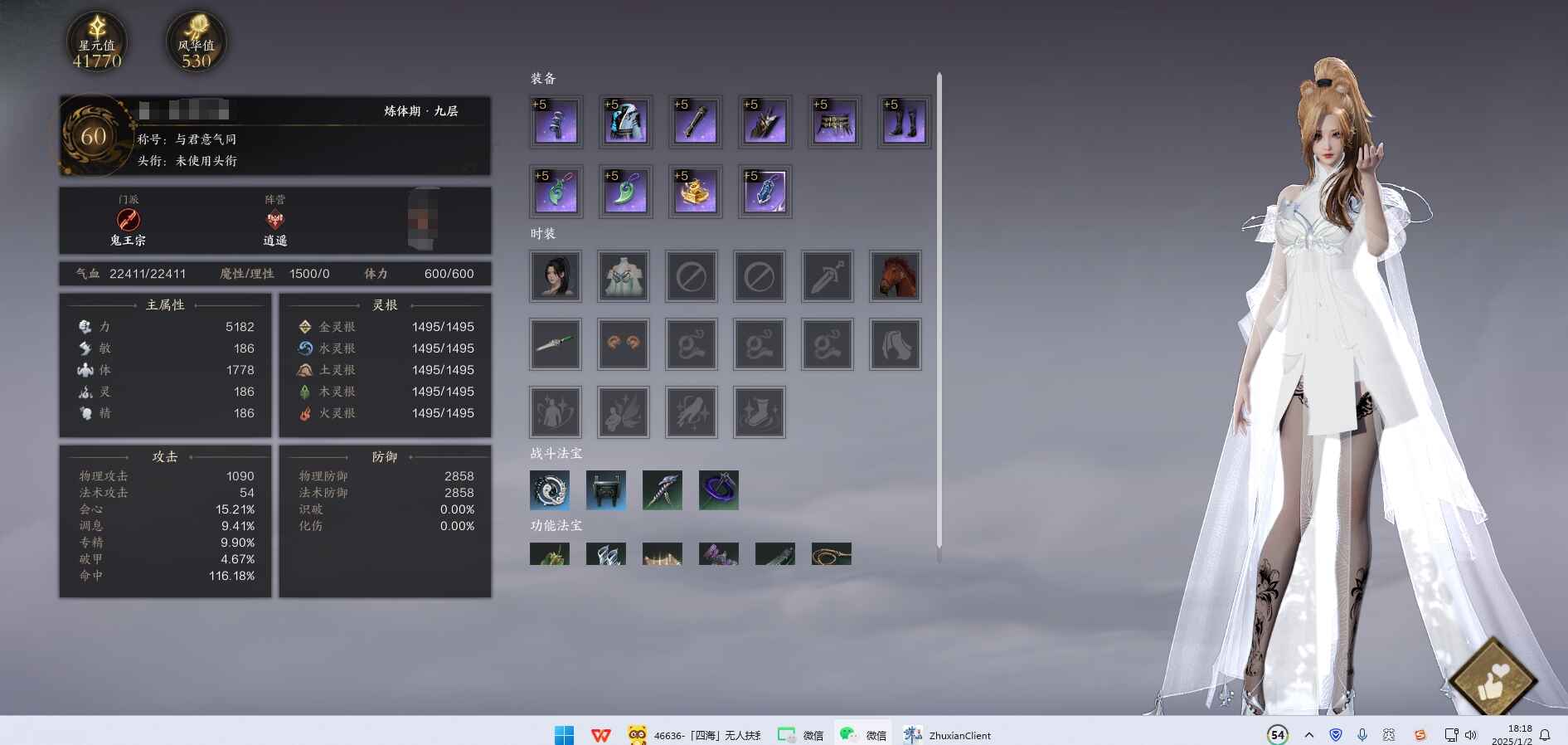Click the 命中 rate 116.18%

pyautogui.click(x=232, y=576)
